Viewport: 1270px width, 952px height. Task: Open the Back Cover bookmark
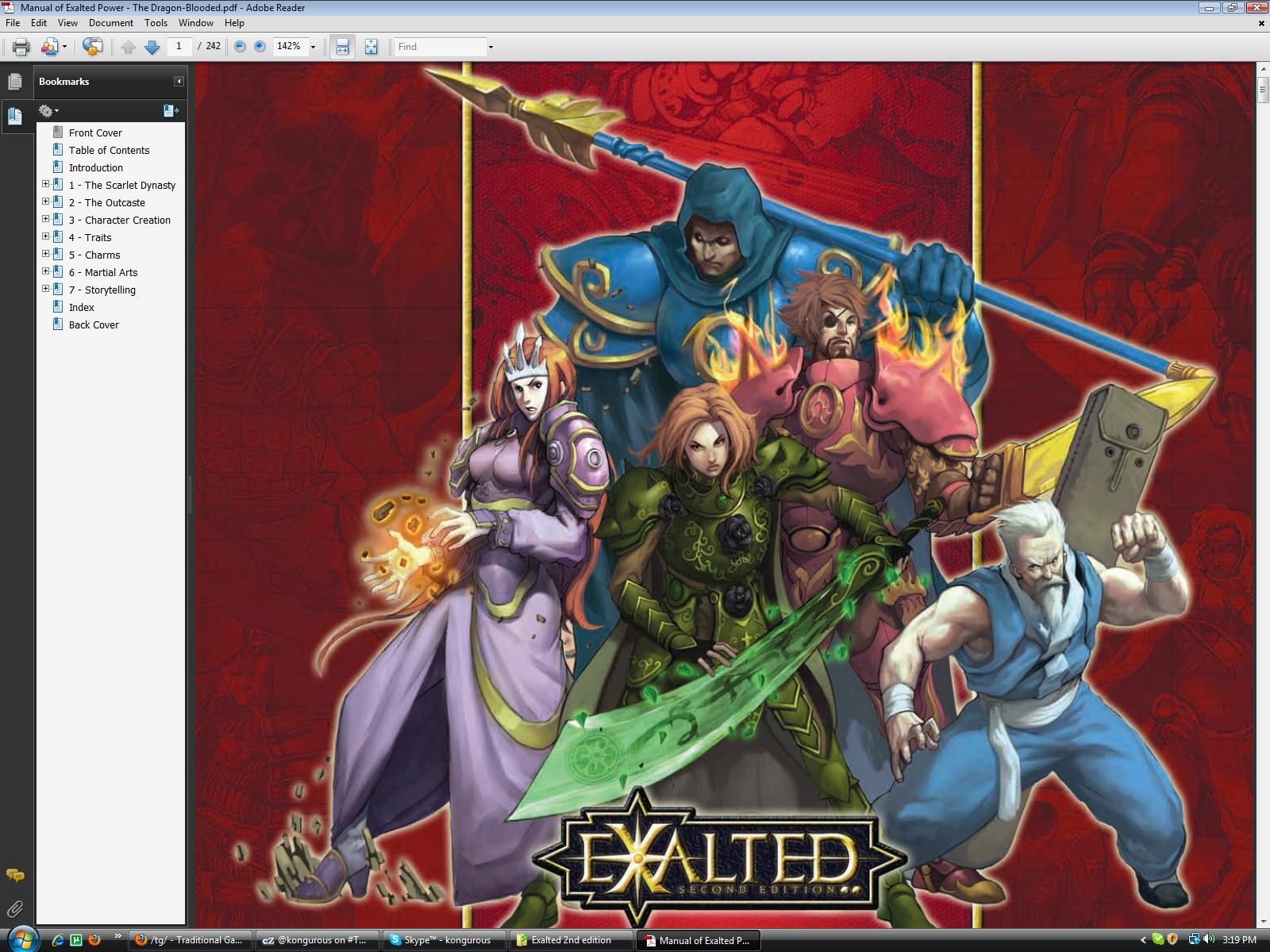pyautogui.click(x=94, y=324)
